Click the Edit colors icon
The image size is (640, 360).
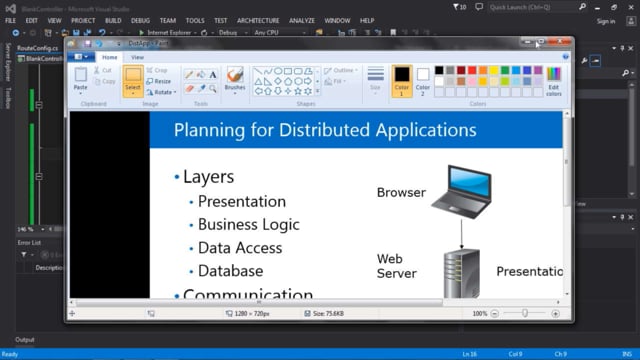click(554, 81)
